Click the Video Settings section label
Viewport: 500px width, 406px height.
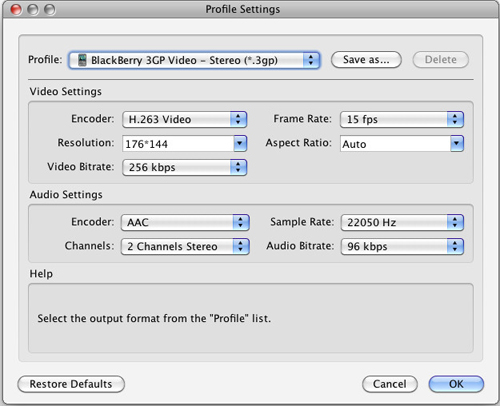pyautogui.click(x=66, y=91)
